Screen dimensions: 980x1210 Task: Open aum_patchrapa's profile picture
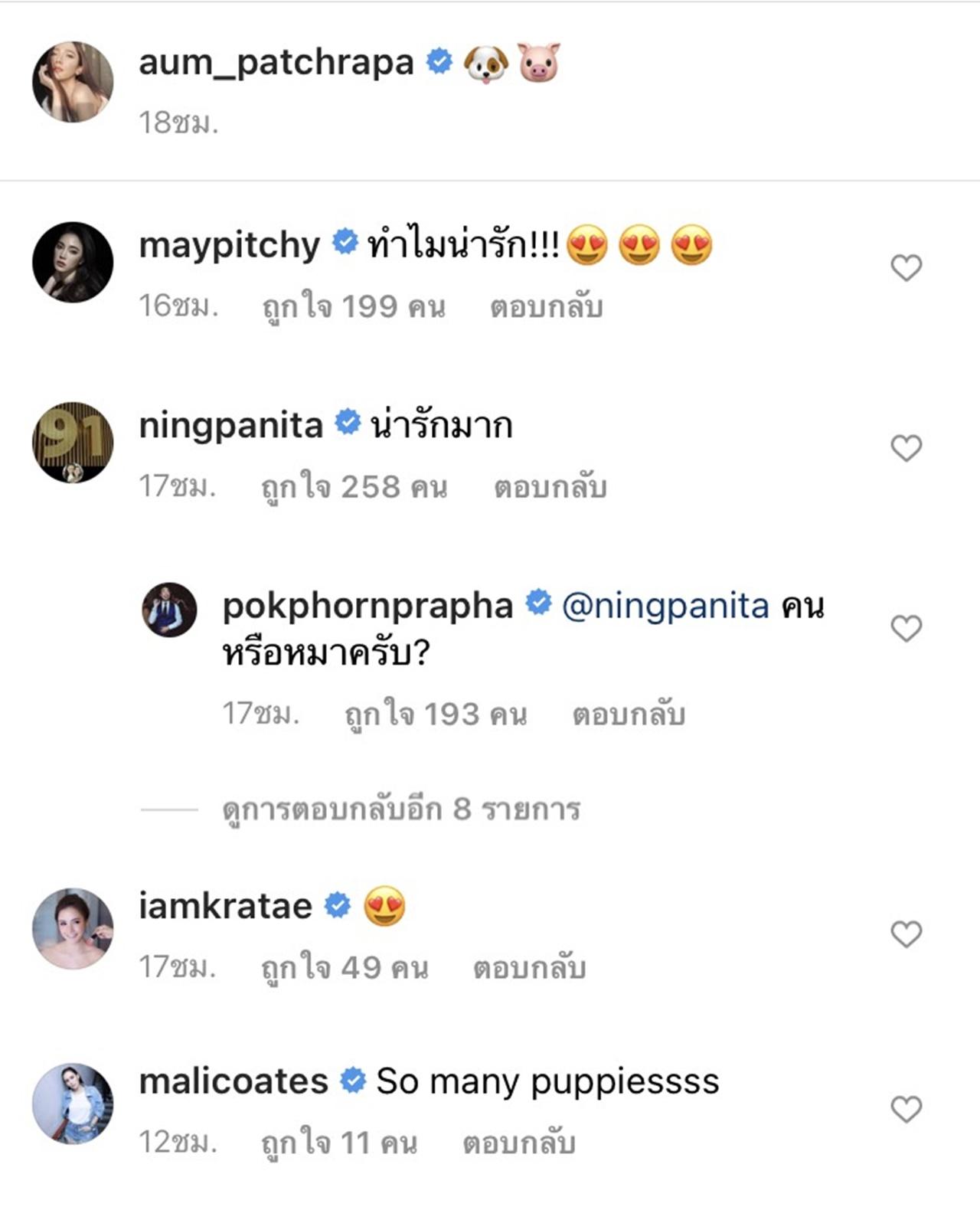point(73,82)
